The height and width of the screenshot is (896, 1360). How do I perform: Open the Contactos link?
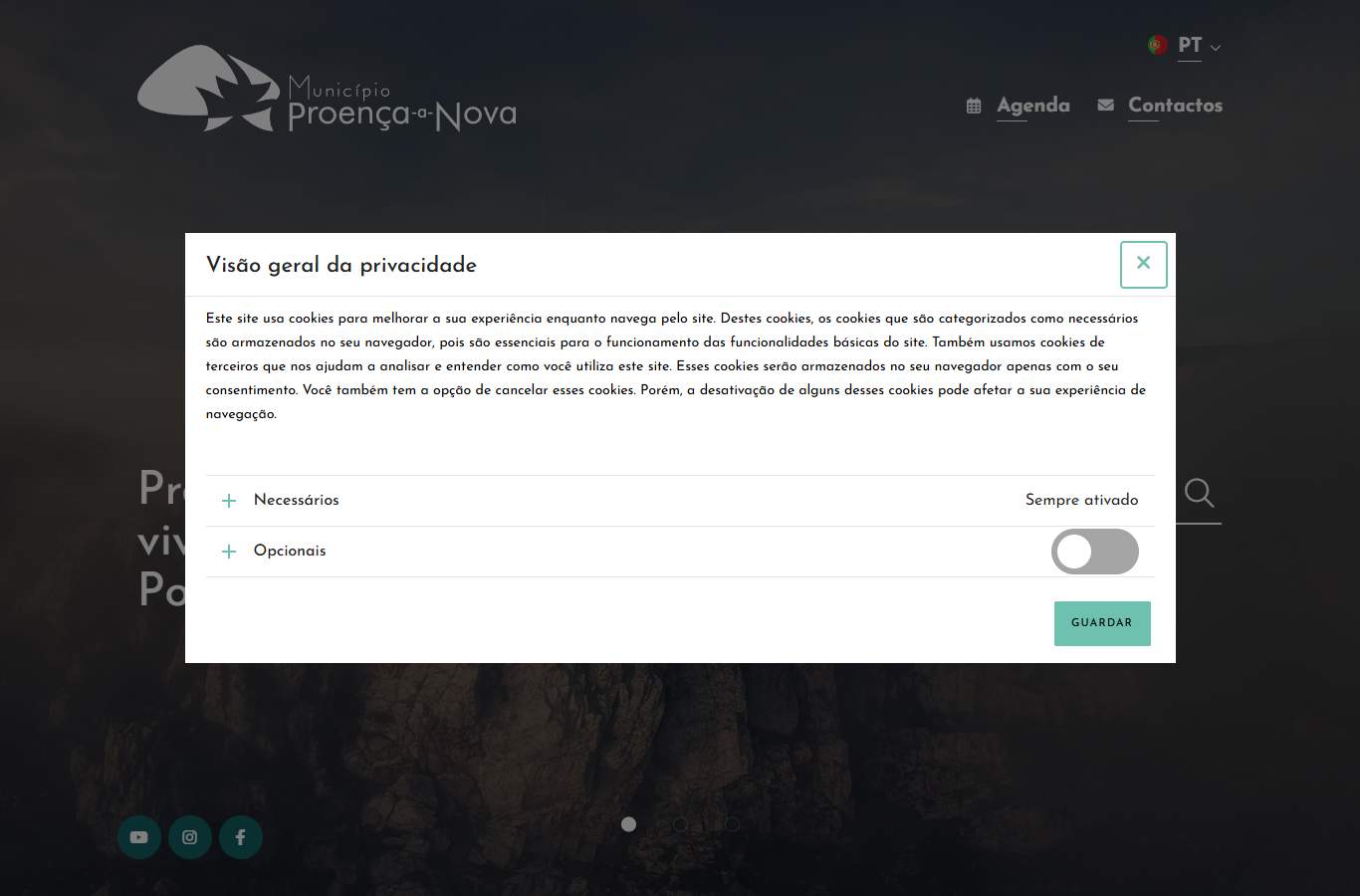click(x=1175, y=106)
